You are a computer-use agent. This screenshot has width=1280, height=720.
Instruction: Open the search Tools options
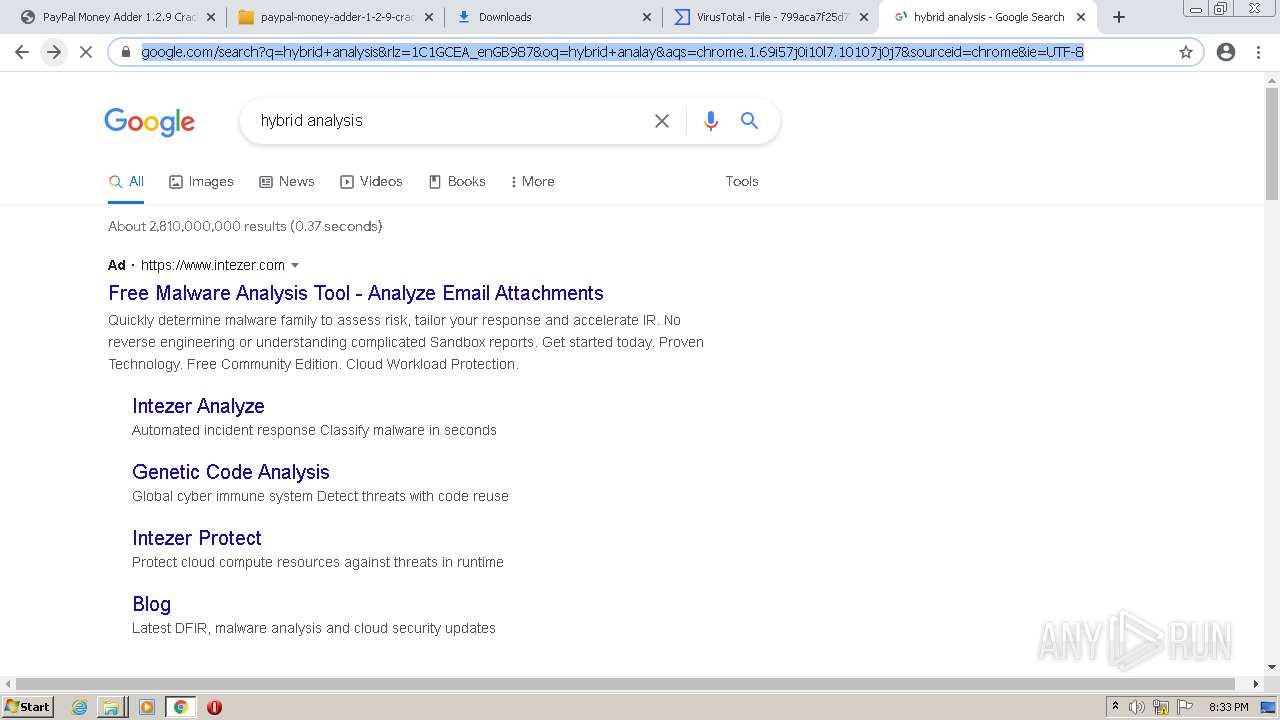(x=742, y=182)
